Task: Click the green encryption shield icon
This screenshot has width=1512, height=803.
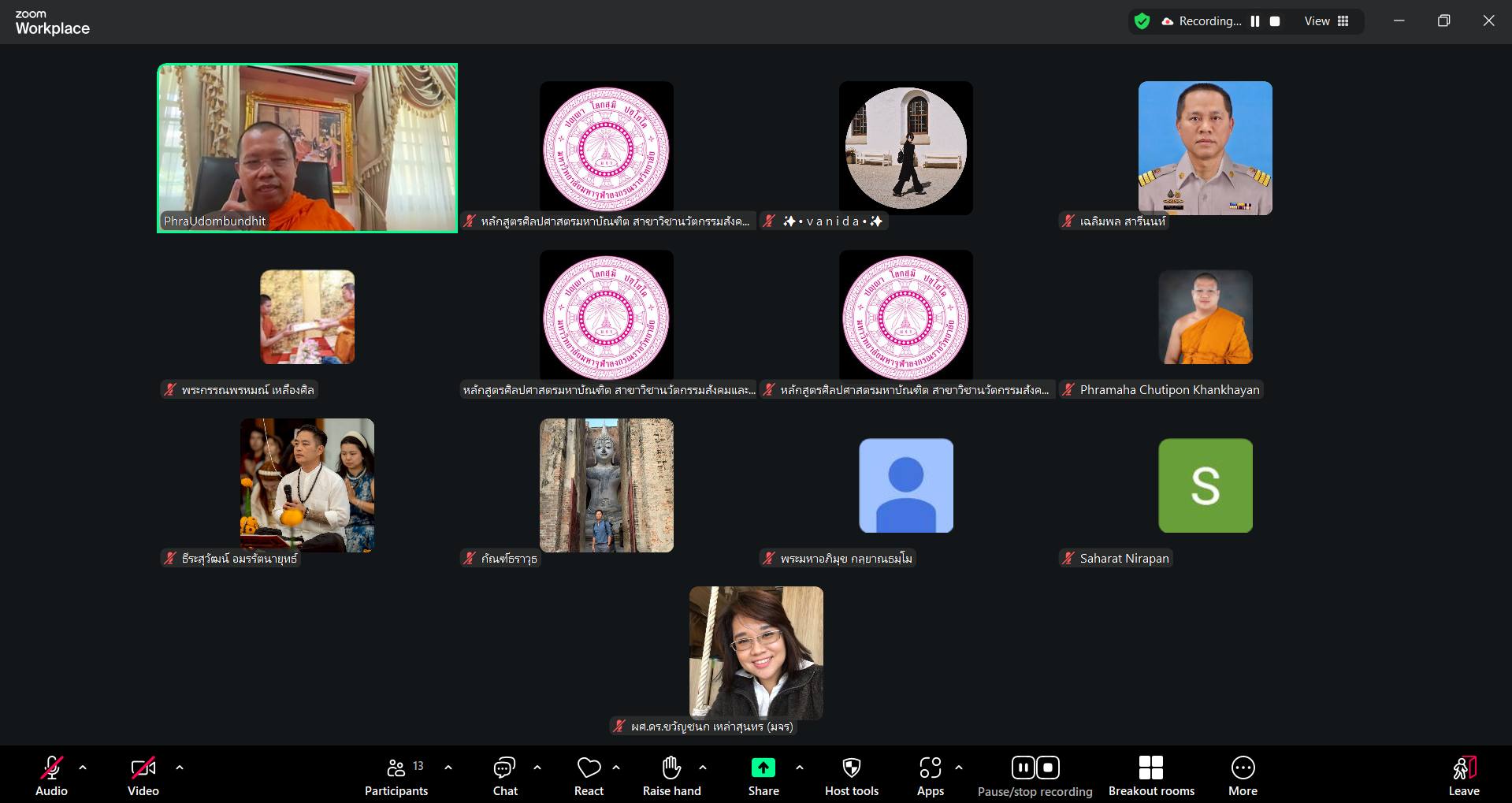Action: click(x=1142, y=21)
